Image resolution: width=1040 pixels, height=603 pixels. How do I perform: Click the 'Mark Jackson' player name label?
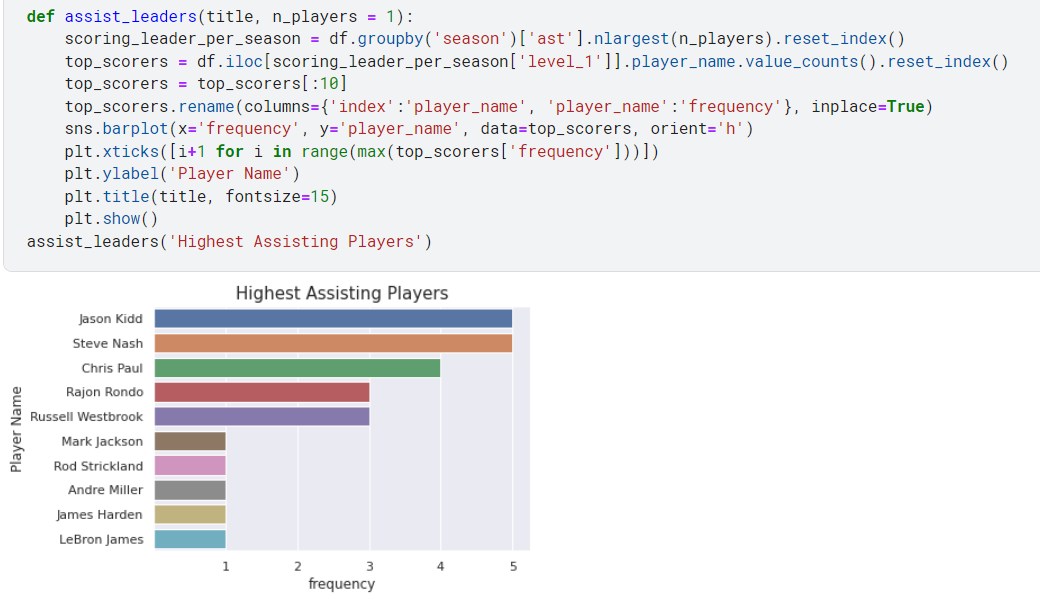point(103,441)
